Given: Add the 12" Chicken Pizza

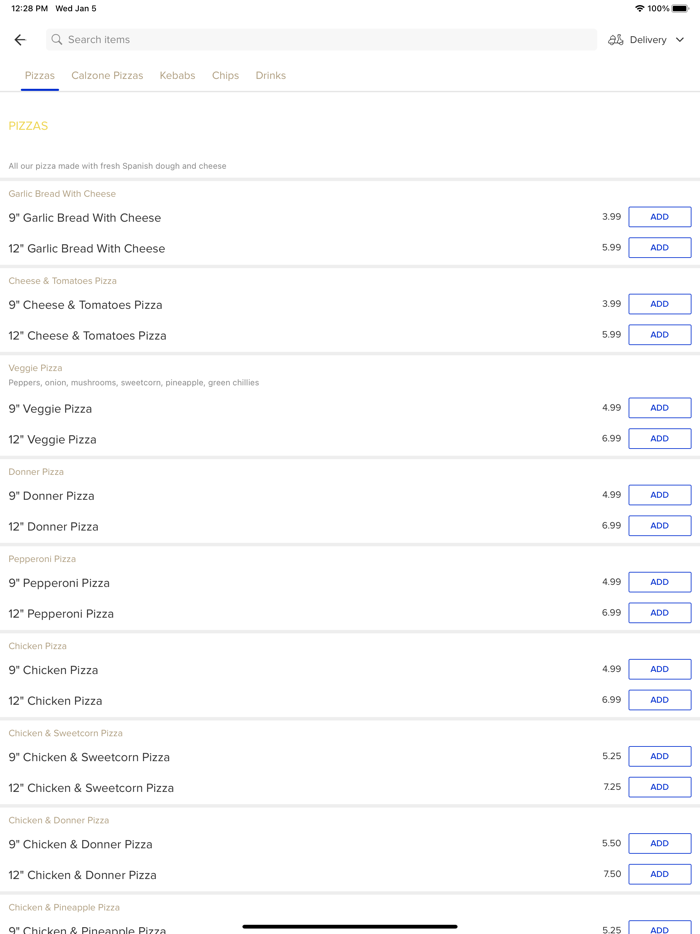Looking at the screenshot, I should coord(659,700).
